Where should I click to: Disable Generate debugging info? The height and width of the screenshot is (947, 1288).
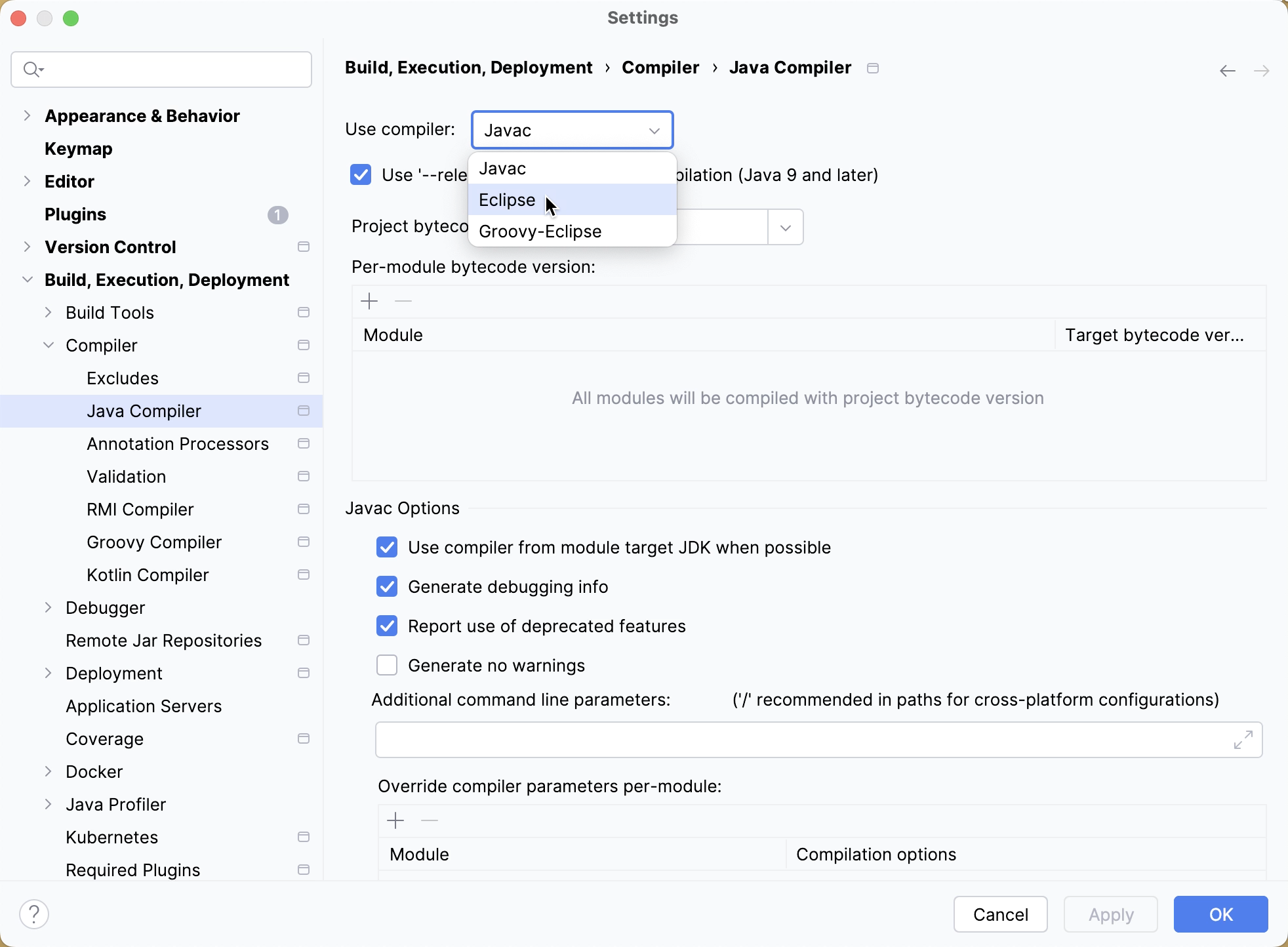click(x=387, y=587)
